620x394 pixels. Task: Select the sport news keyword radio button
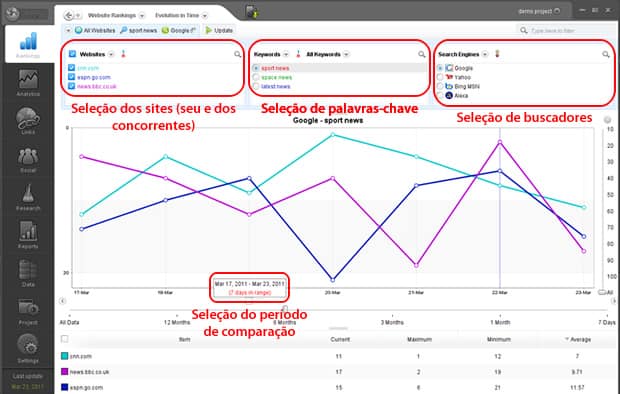(x=256, y=68)
